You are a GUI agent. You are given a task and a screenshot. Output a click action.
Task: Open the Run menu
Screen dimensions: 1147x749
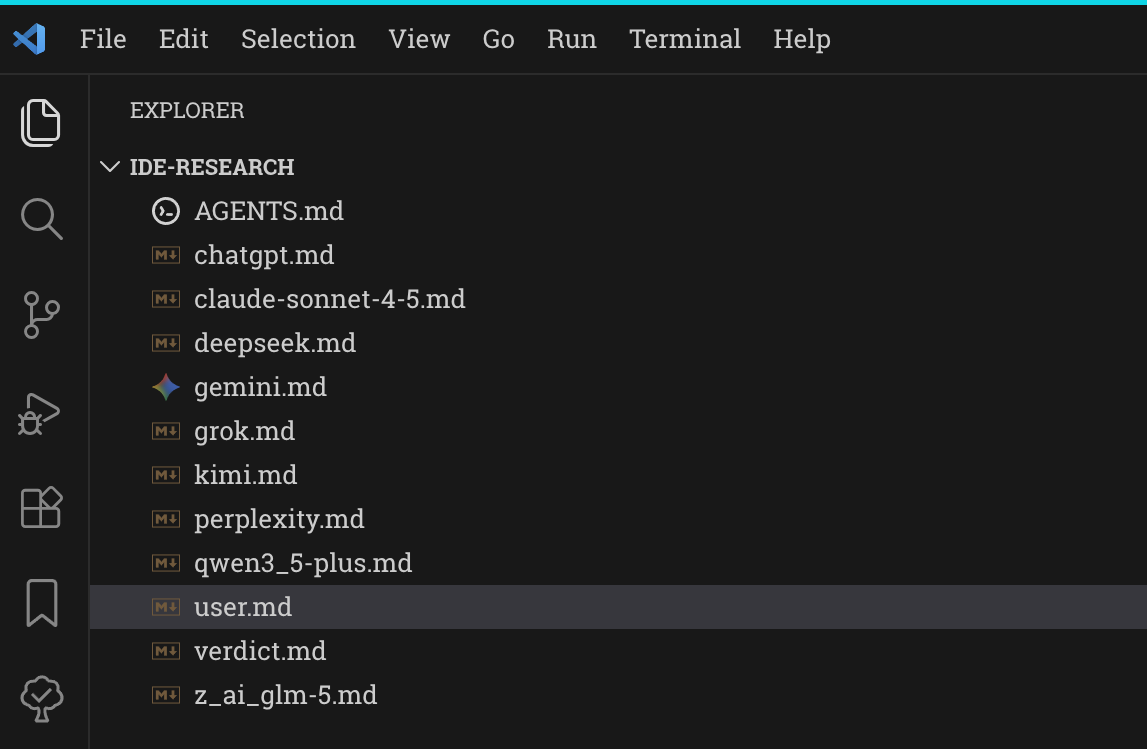click(x=572, y=39)
